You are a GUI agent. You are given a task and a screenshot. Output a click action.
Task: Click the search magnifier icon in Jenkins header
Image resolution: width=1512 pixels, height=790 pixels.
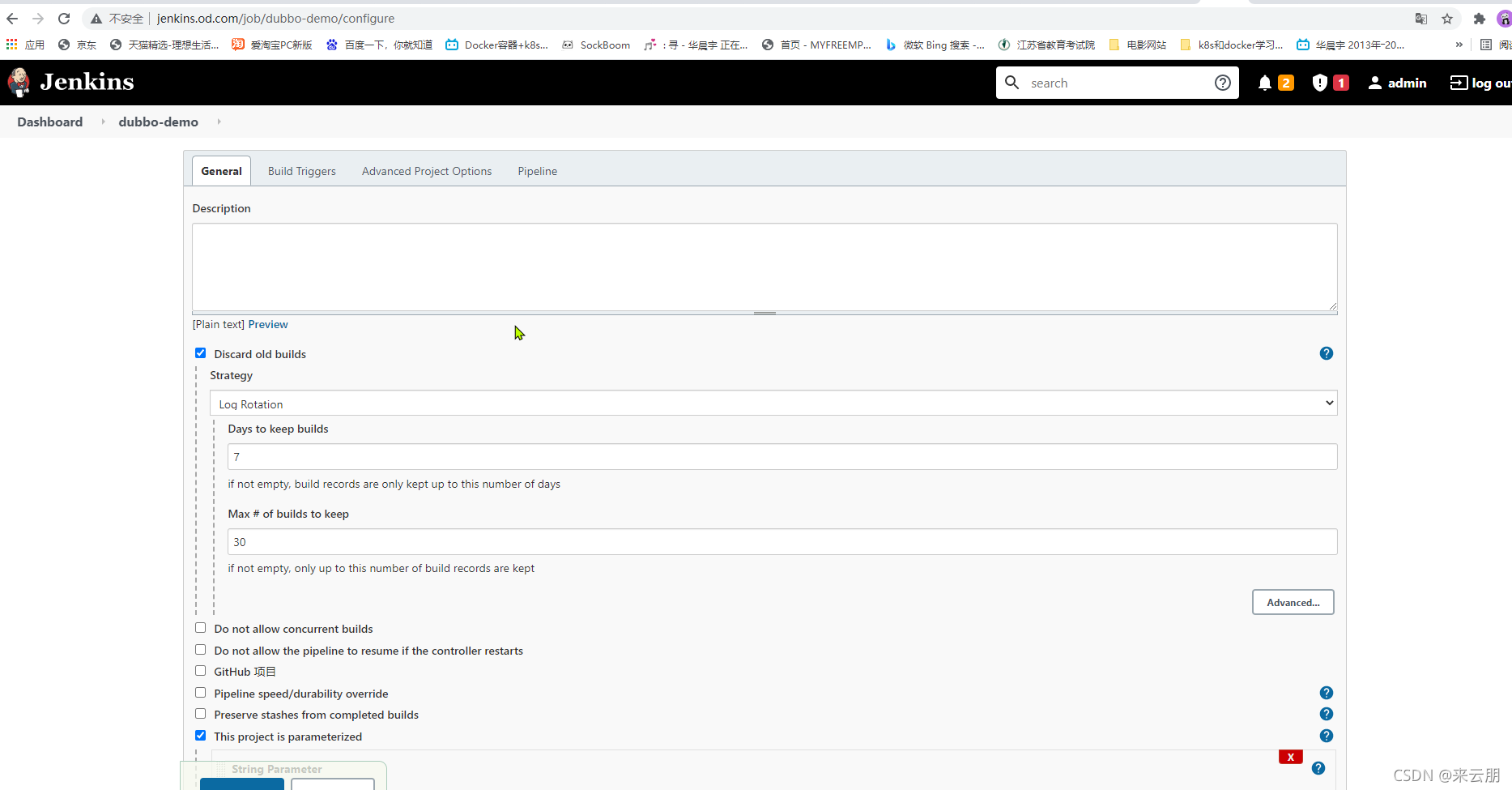1012,82
